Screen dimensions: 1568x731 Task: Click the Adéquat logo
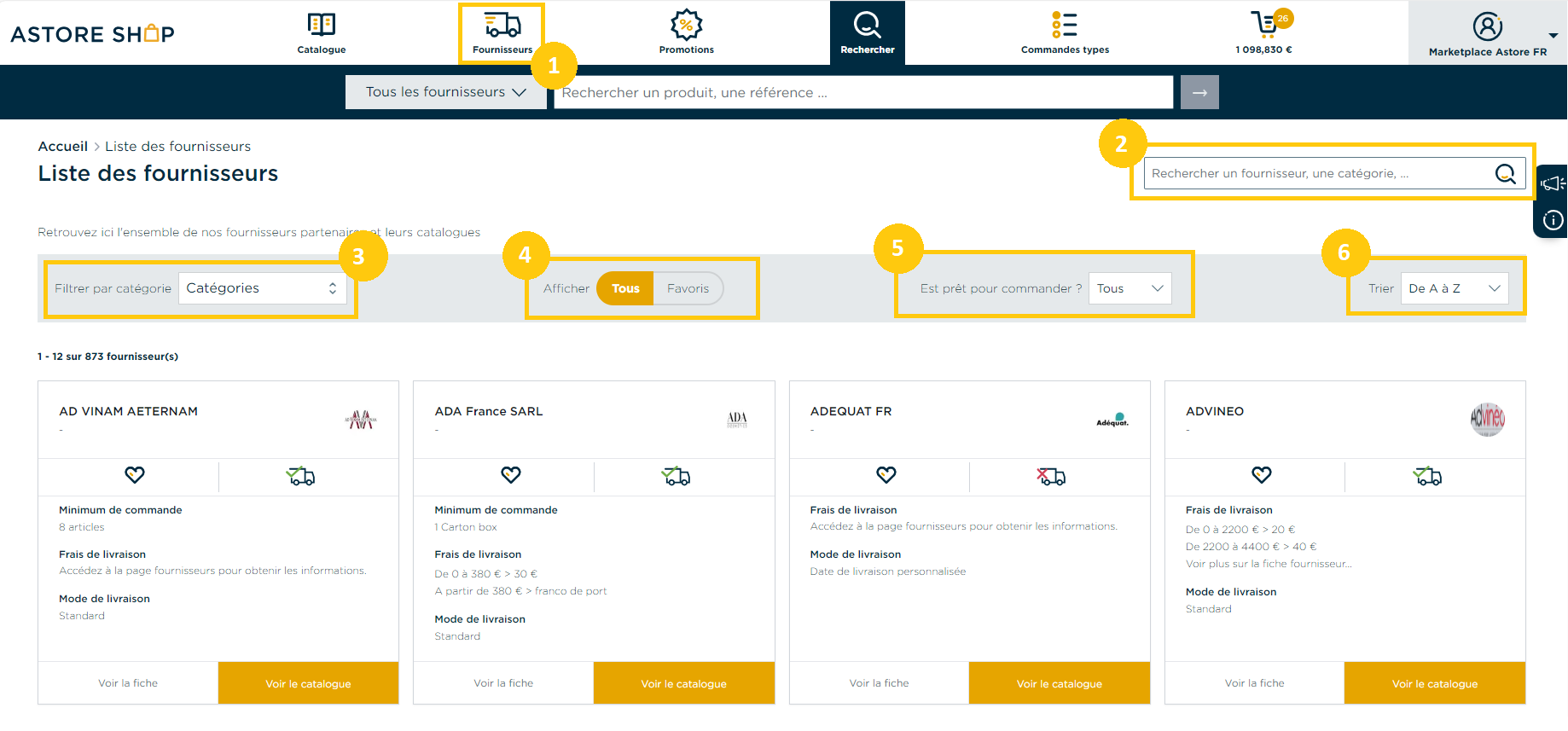pyautogui.click(x=1112, y=419)
